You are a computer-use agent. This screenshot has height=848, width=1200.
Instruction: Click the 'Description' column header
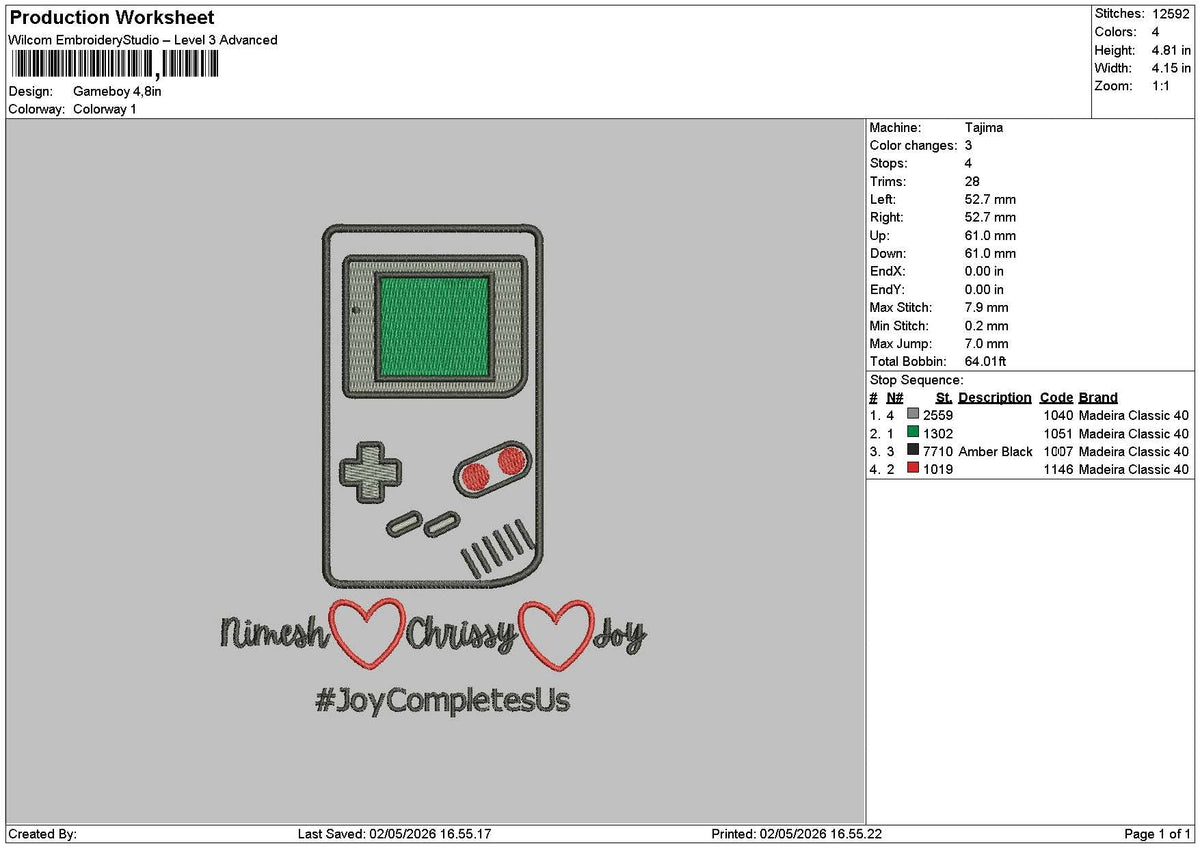tap(995, 398)
